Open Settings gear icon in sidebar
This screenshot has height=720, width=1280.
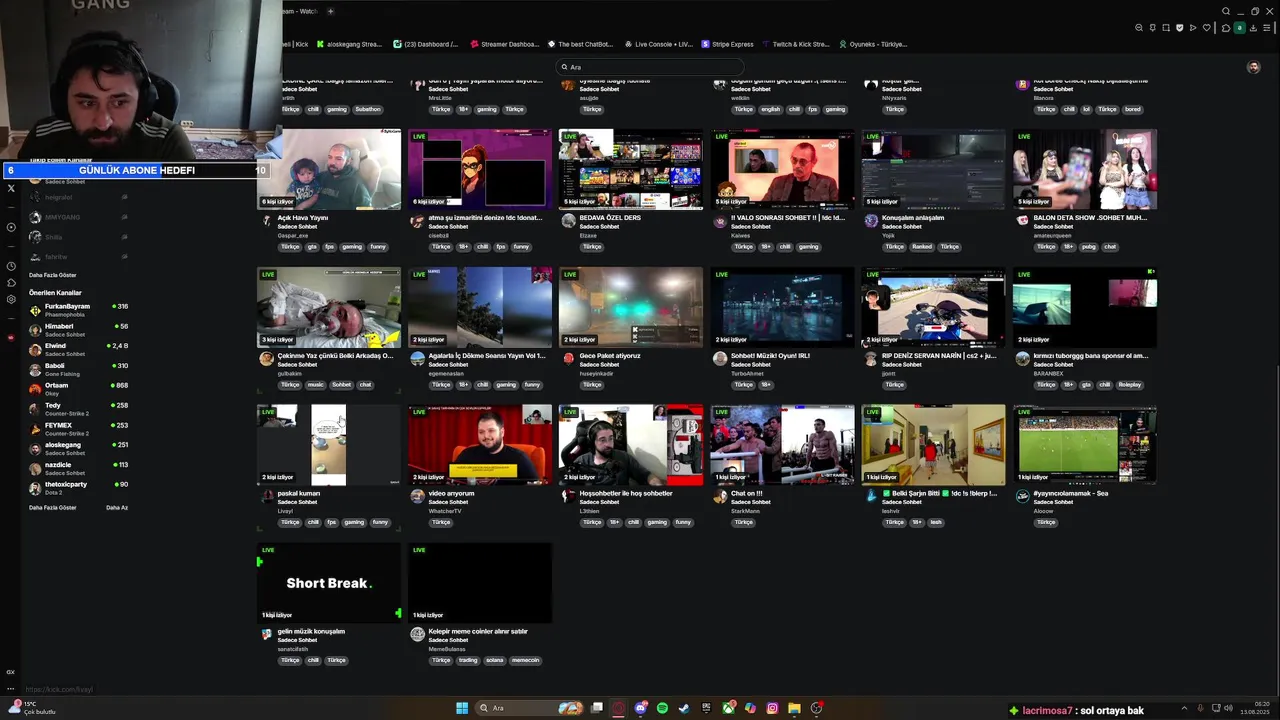11,299
